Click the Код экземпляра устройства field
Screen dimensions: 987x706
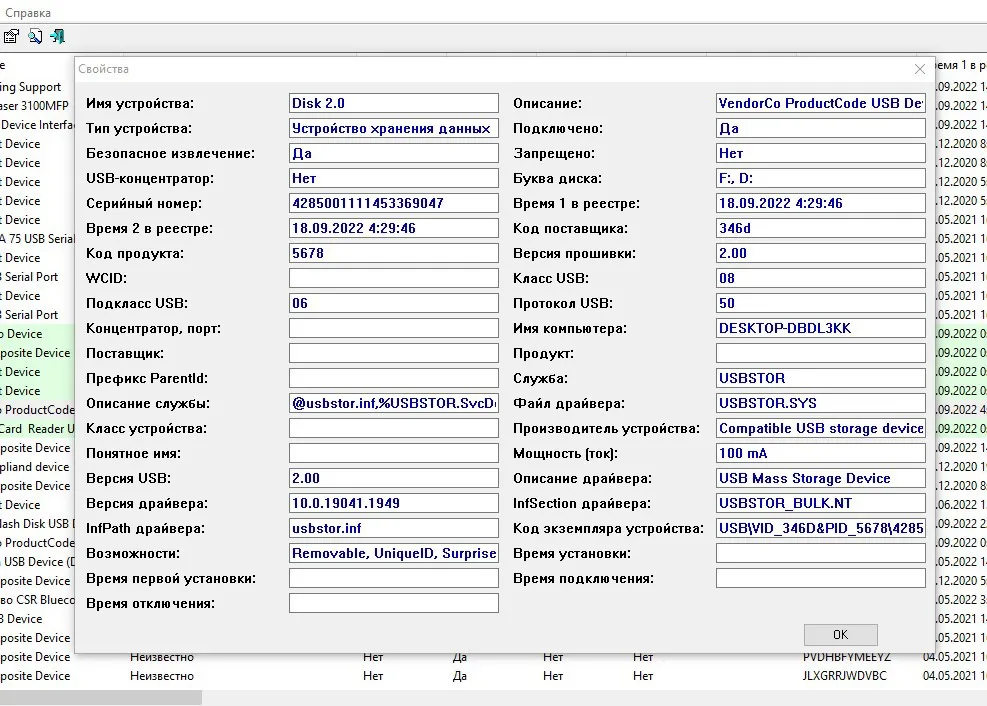coord(820,528)
